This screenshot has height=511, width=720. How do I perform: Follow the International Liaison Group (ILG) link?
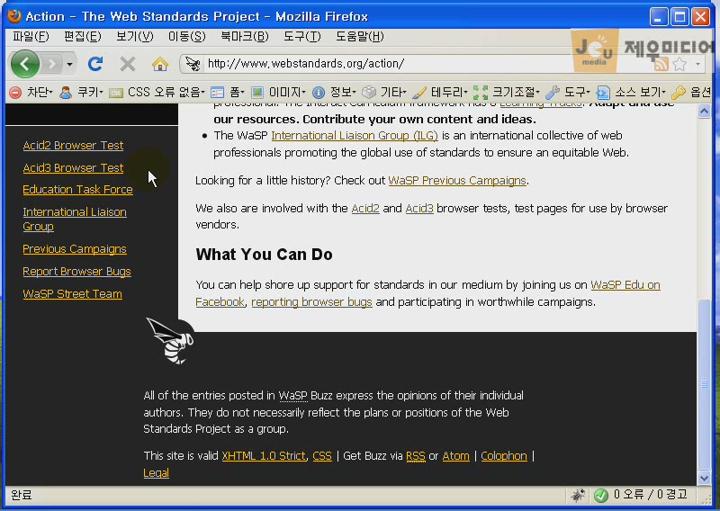[x=354, y=136]
